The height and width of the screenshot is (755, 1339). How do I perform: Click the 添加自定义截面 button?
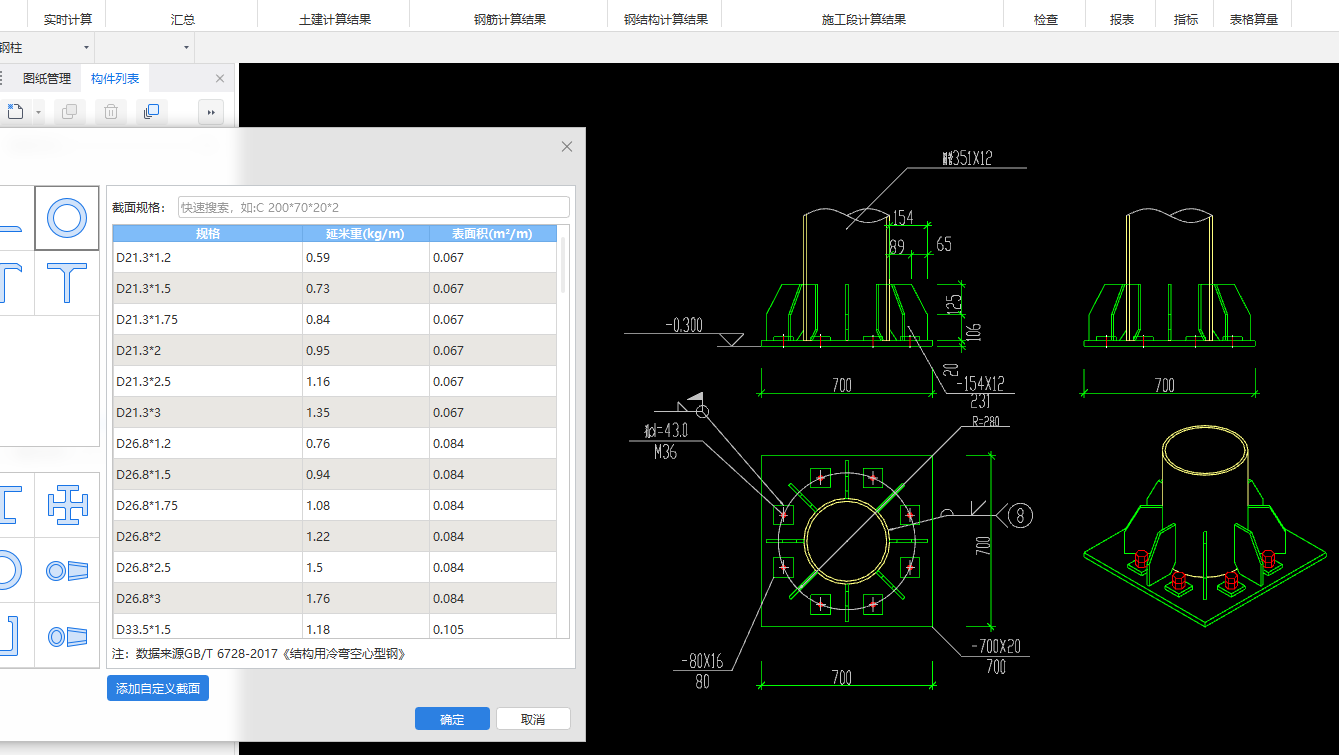(x=158, y=688)
